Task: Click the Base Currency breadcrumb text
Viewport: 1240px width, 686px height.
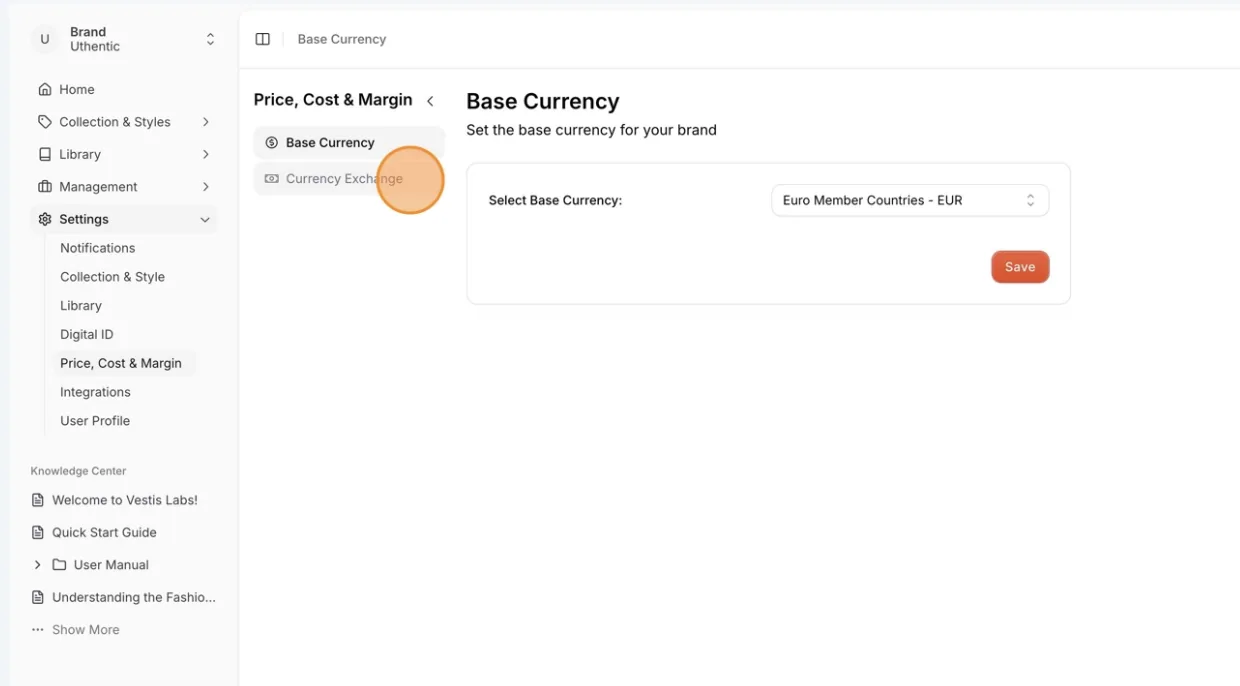Action: tap(342, 39)
